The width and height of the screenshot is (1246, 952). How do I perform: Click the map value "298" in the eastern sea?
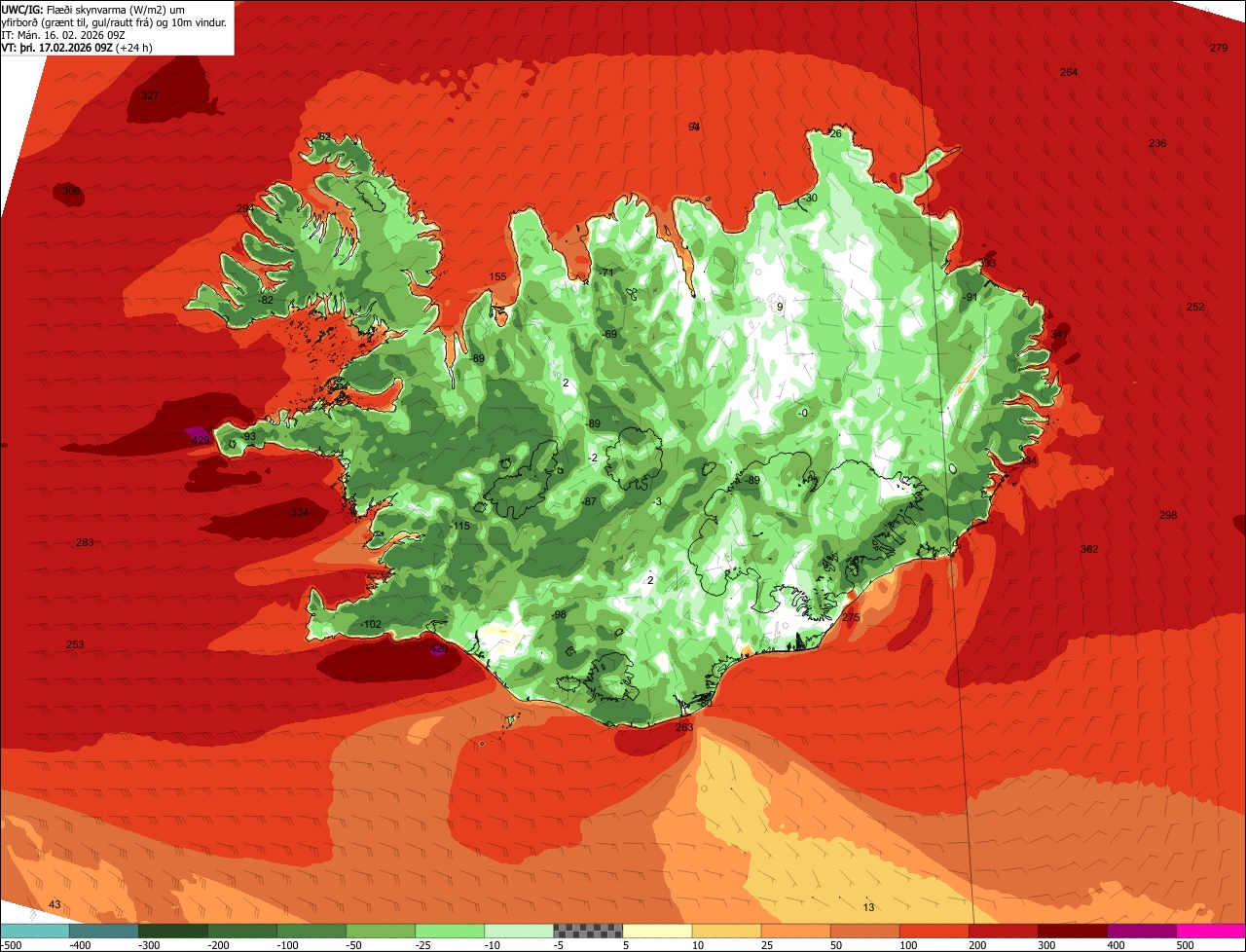pos(1168,515)
